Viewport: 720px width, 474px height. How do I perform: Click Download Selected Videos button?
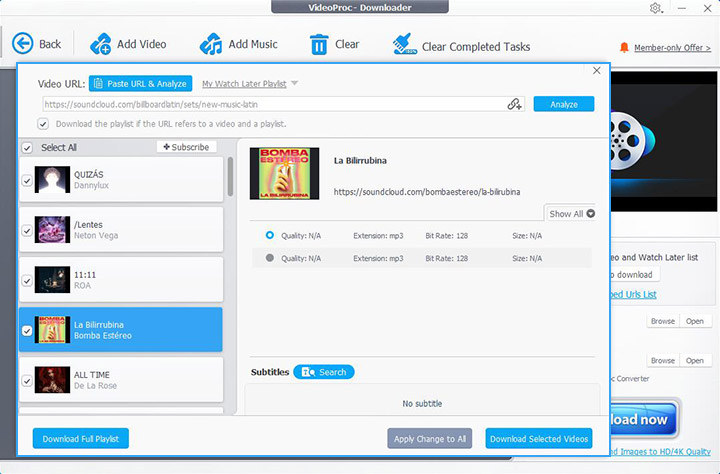[x=539, y=439]
